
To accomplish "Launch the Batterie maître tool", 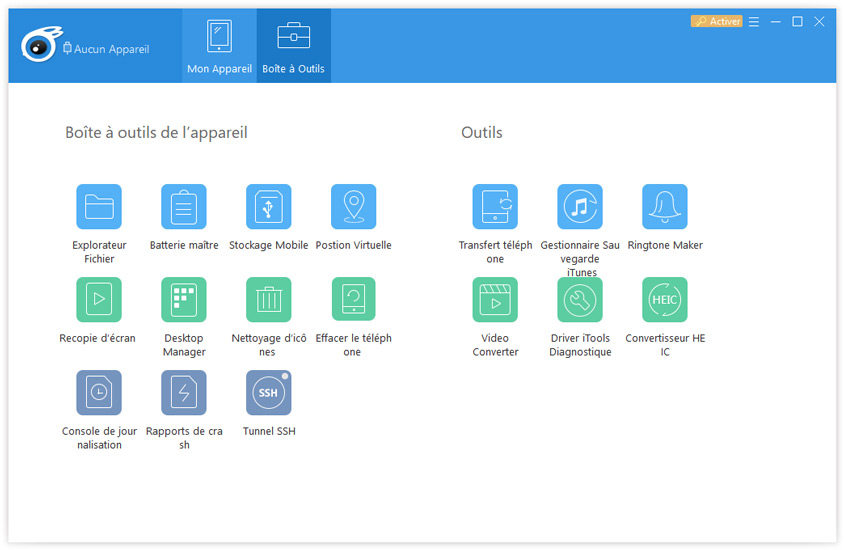I will (184, 207).
